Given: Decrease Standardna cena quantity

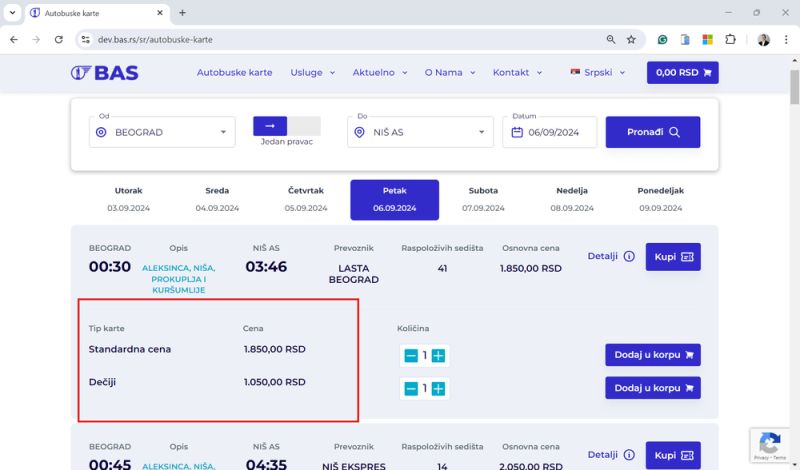Looking at the screenshot, I should pyautogui.click(x=411, y=356).
